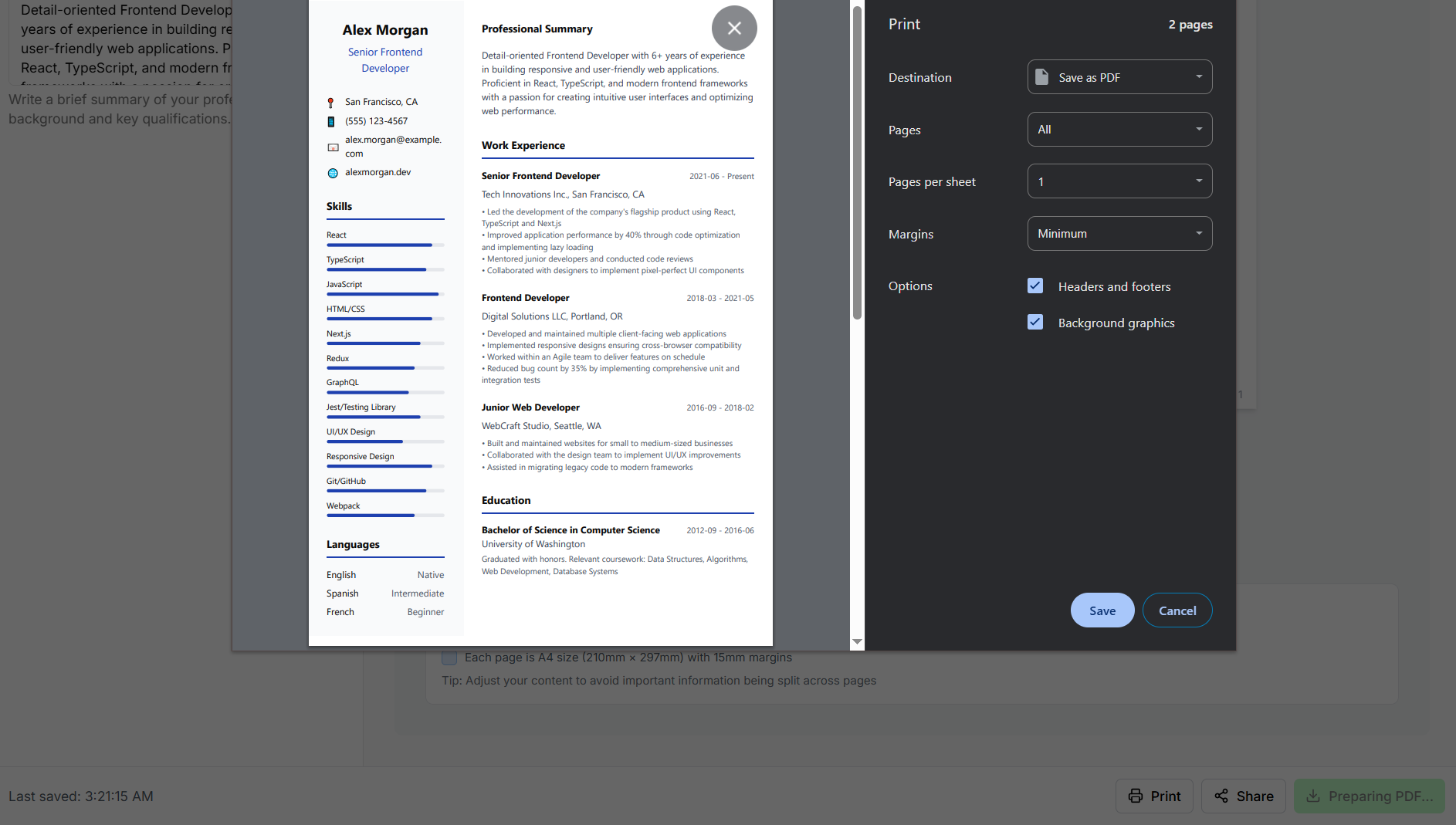This screenshot has width=1456, height=825.
Task: Click the globe icon next to alexmorgan.dev
Action: [x=331, y=171]
